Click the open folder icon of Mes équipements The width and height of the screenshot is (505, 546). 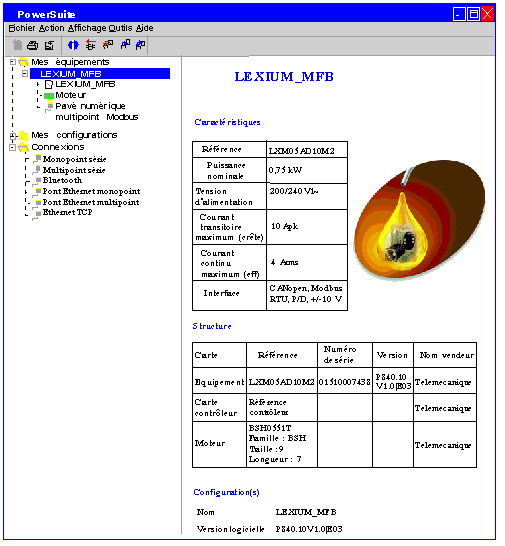[23, 62]
